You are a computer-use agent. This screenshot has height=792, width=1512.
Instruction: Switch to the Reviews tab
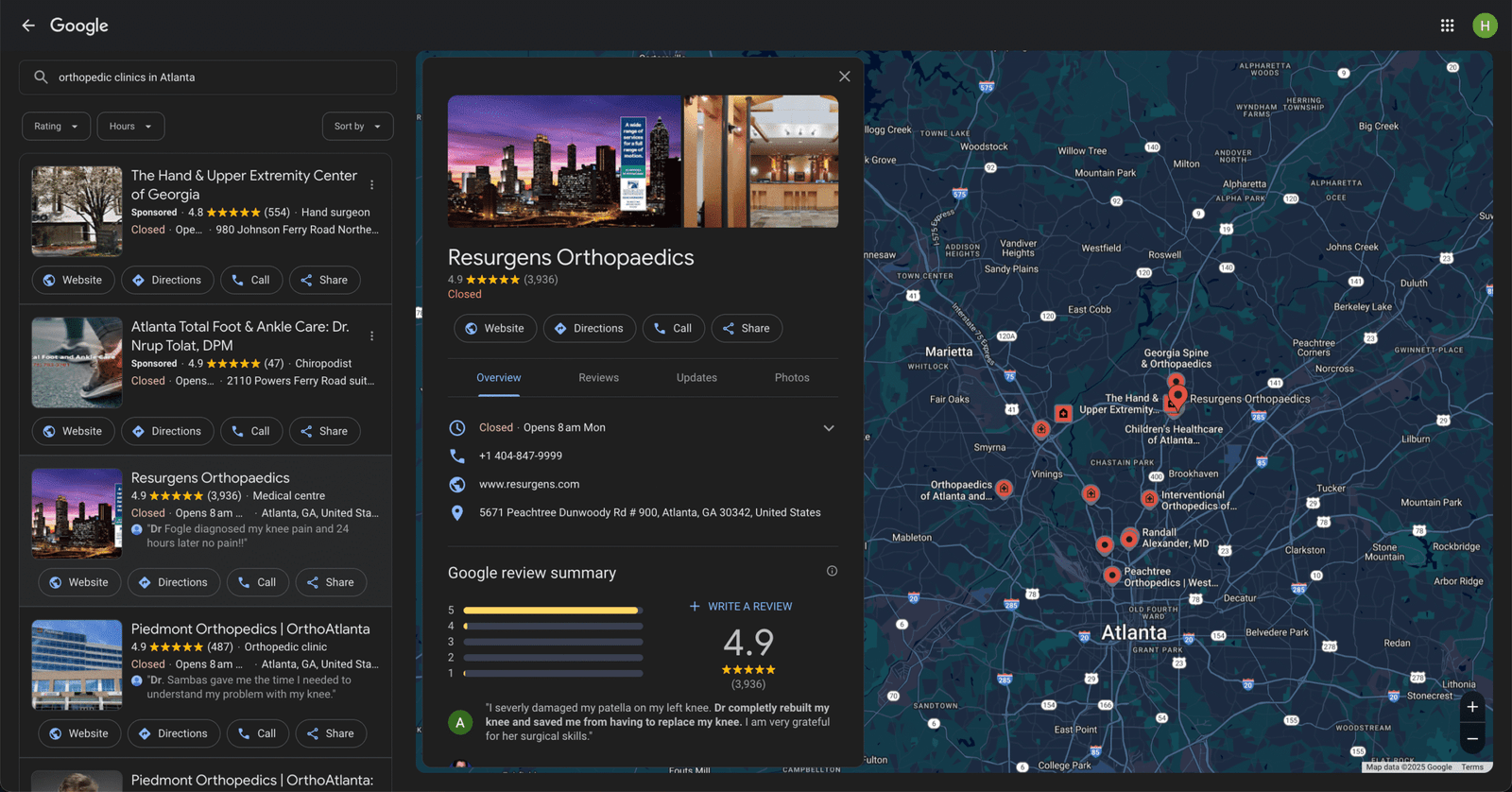pos(598,378)
